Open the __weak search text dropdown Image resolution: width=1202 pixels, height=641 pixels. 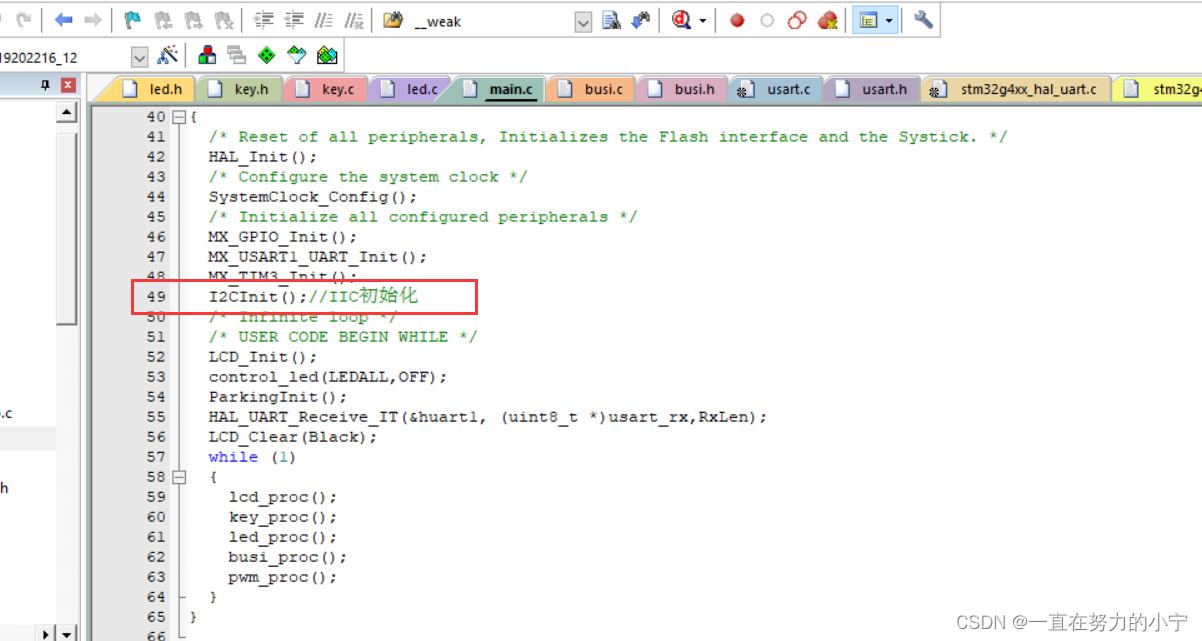(x=583, y=20)
